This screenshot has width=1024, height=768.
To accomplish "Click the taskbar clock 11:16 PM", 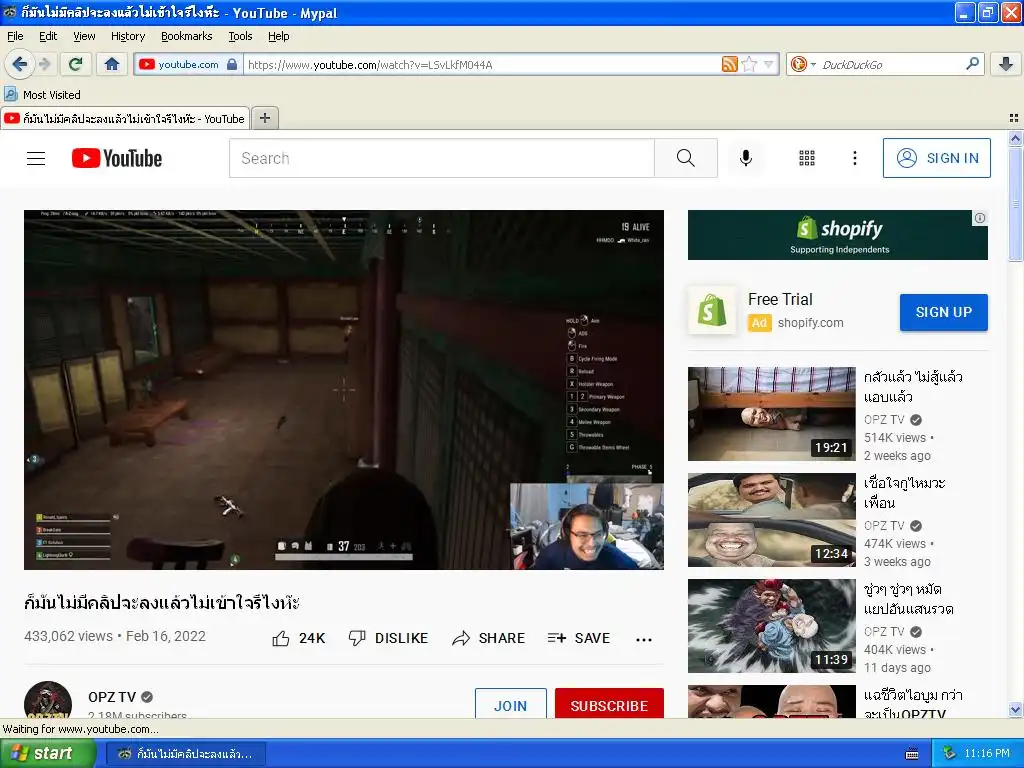I will [987, 753].
